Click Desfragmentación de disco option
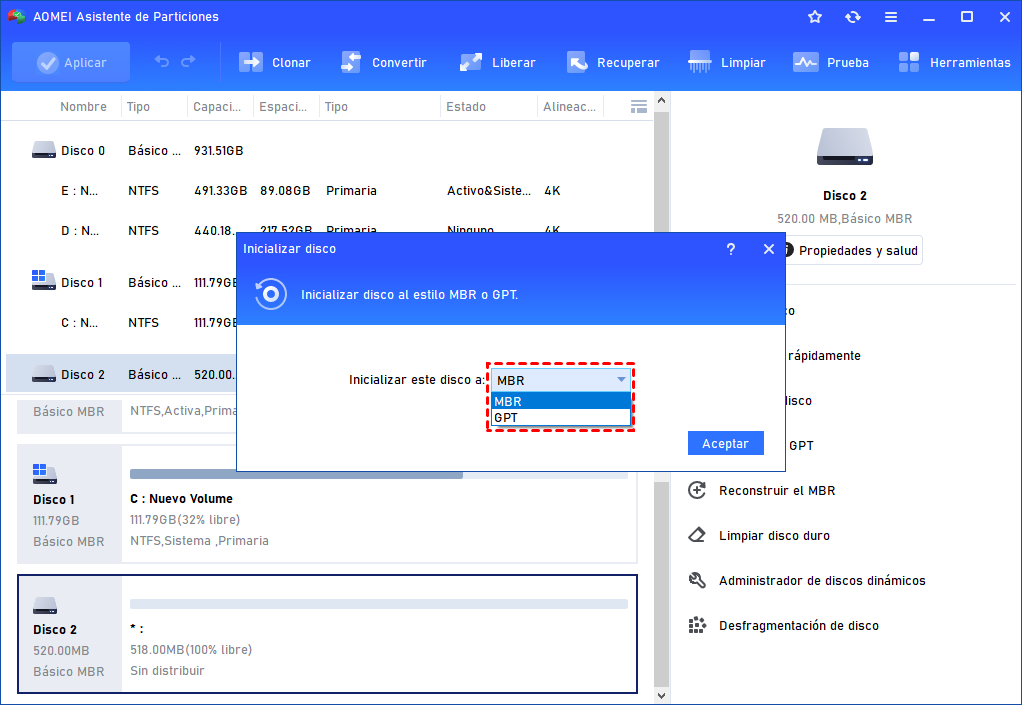The image size is (1022, 705). point(798,626)
